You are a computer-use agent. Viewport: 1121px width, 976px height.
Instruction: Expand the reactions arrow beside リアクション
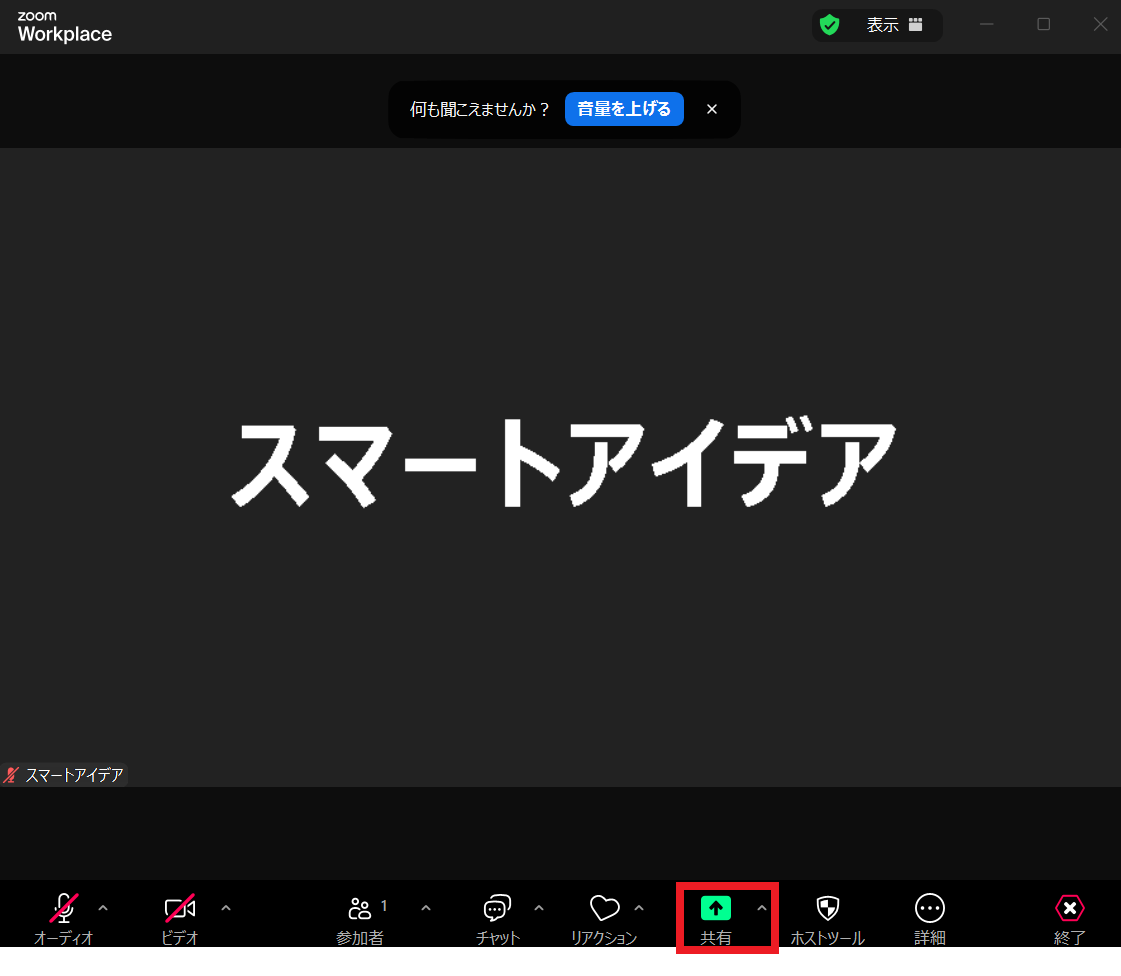pos(640,908)
